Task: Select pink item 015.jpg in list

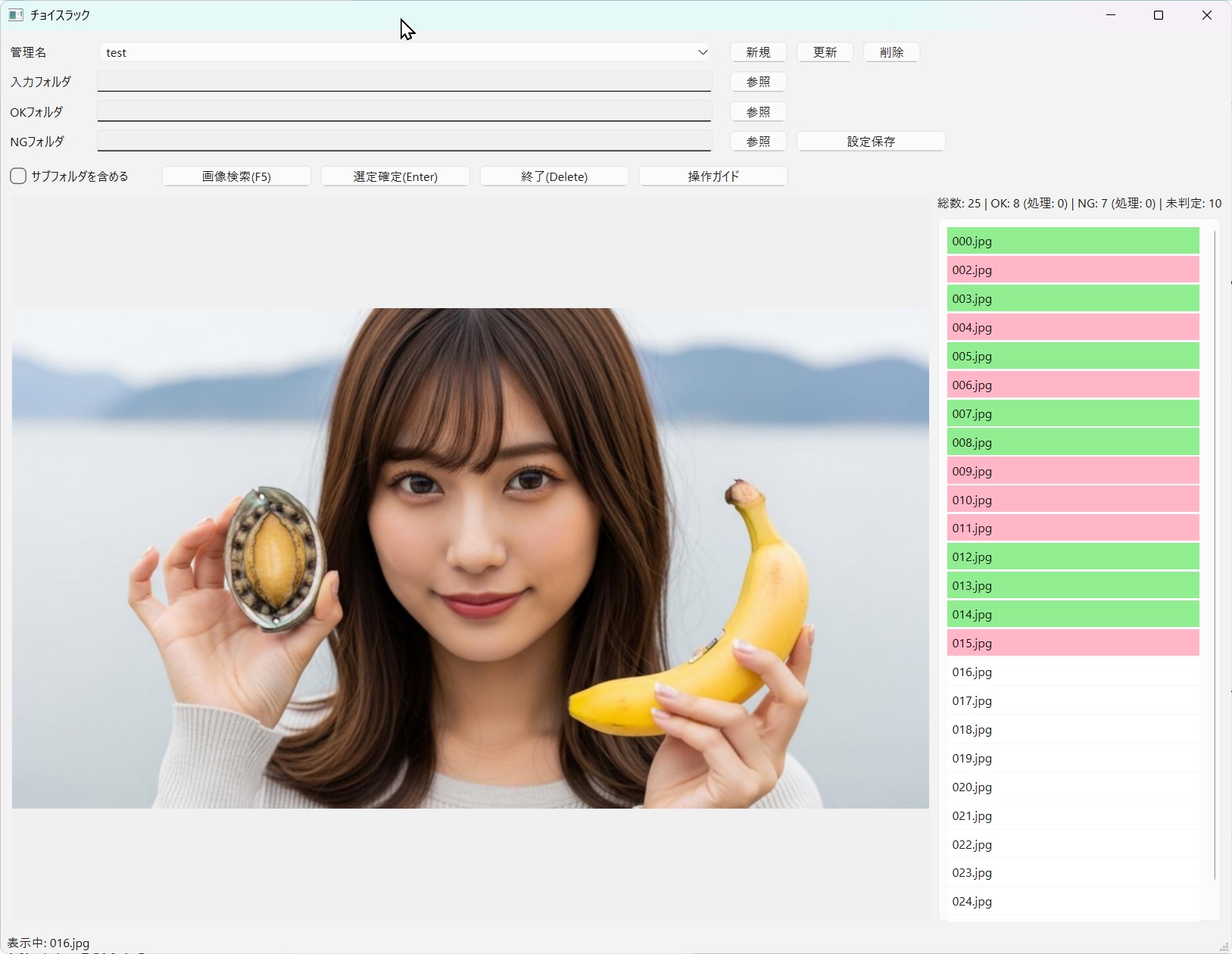Action: [x=1072, y=644]
